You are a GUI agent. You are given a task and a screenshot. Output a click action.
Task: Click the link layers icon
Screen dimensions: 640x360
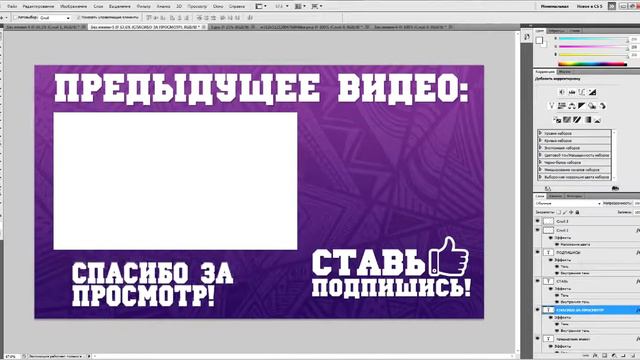click(587, 356)
